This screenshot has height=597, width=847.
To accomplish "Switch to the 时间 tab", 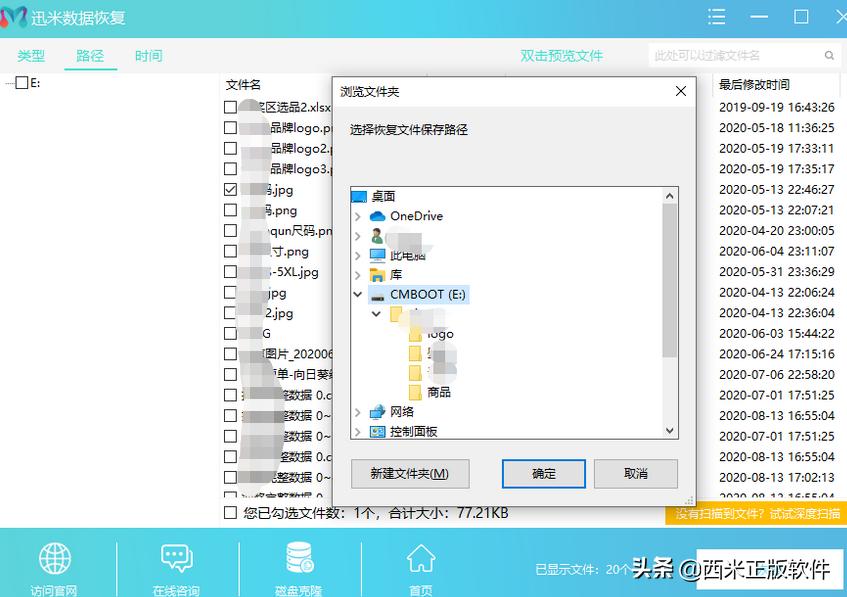I will coord(148,56).
